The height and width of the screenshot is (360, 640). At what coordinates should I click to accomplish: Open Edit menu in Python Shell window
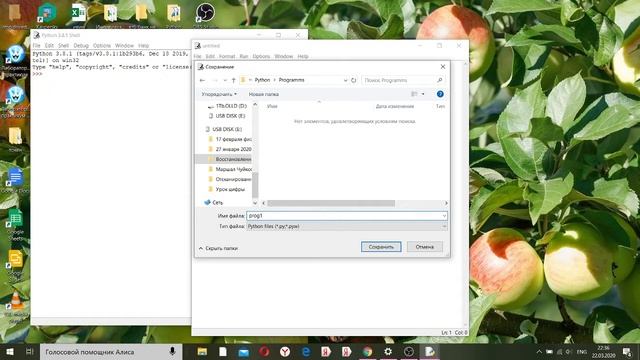pos(49,45)
